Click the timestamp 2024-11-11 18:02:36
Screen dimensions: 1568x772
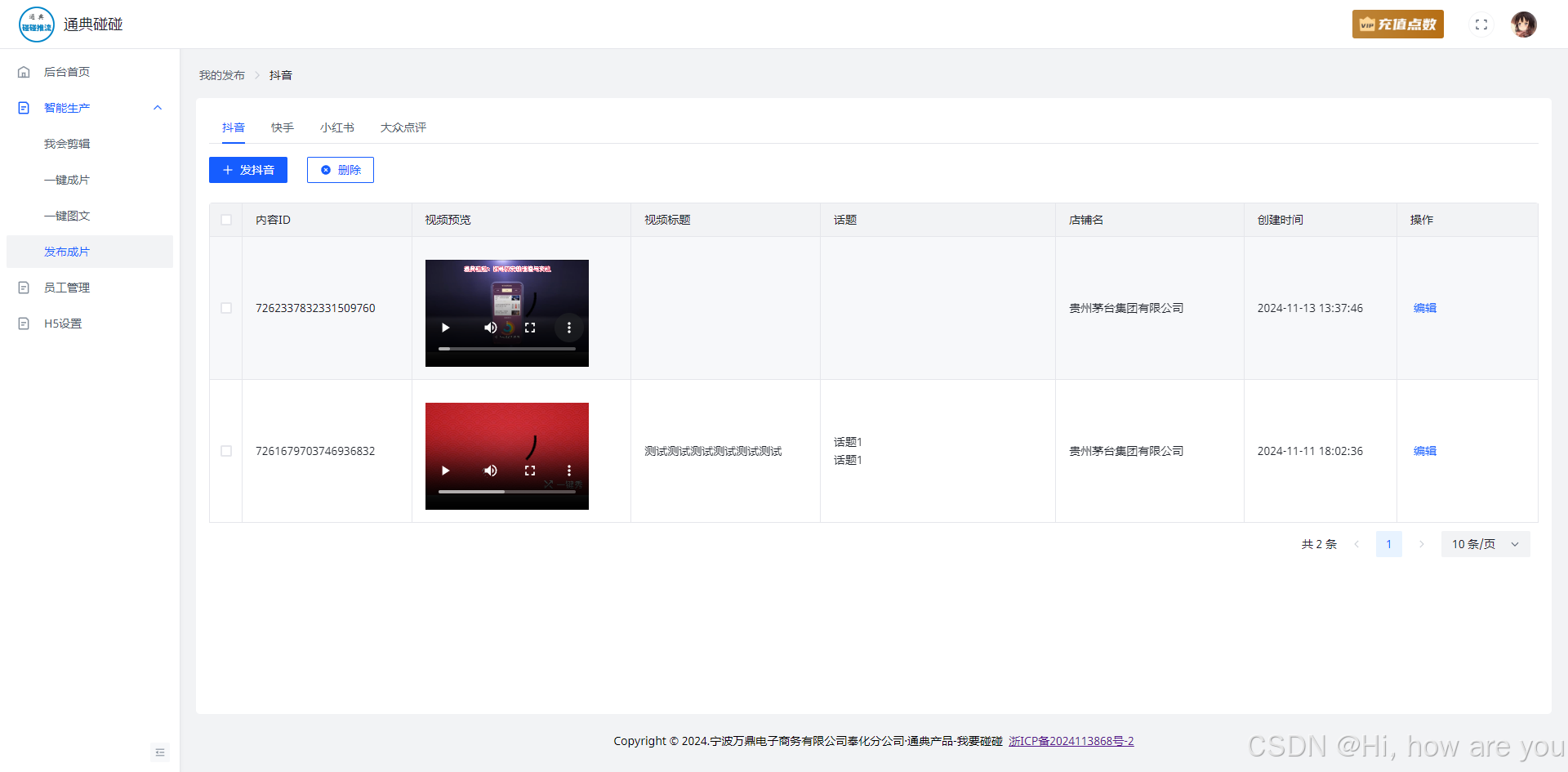coord(1310,451)
